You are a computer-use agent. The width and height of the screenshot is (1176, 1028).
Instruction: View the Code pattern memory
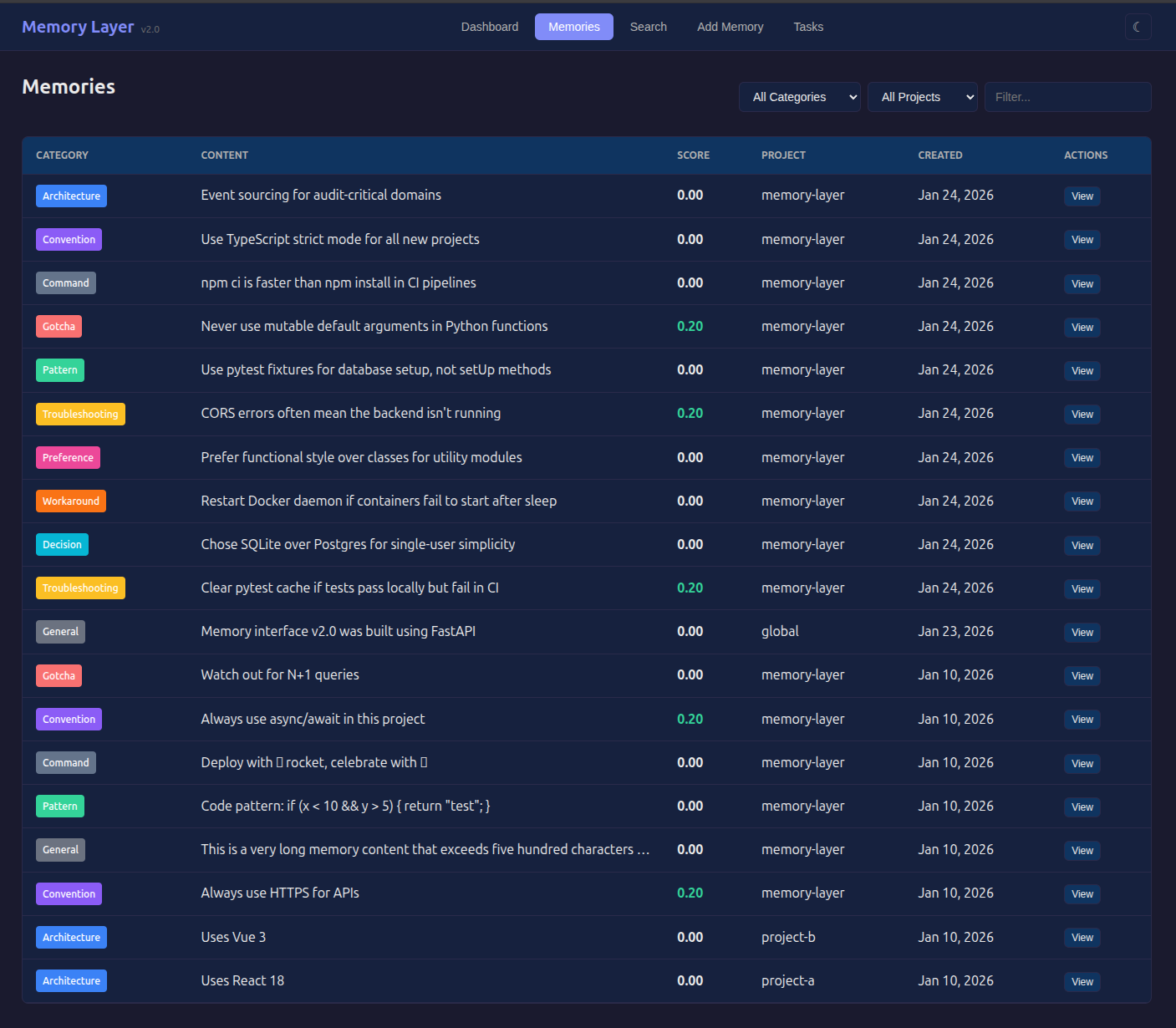point(1082,807)
